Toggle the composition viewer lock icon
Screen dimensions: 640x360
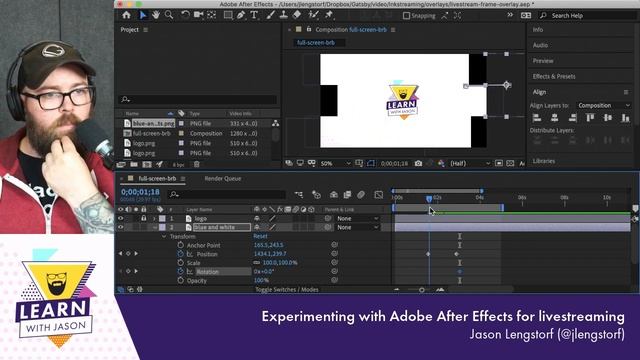(x=309, y=29)
